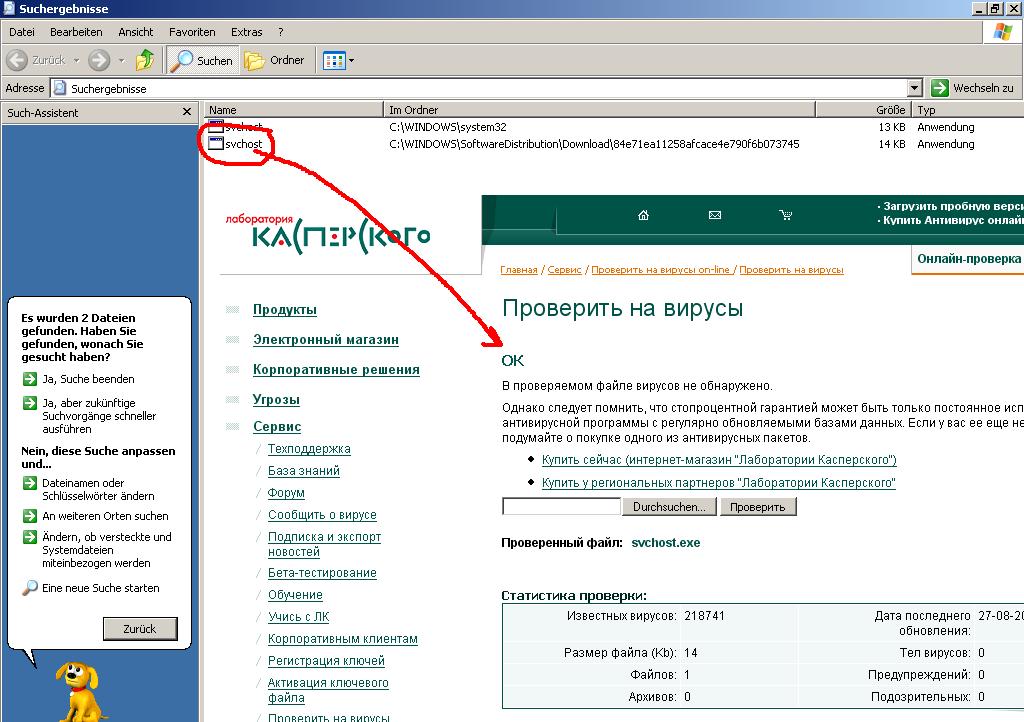Screen dimensions: 1024x722
Task: Open the Сервис sidebar navigation link
Action: point(277,427)
